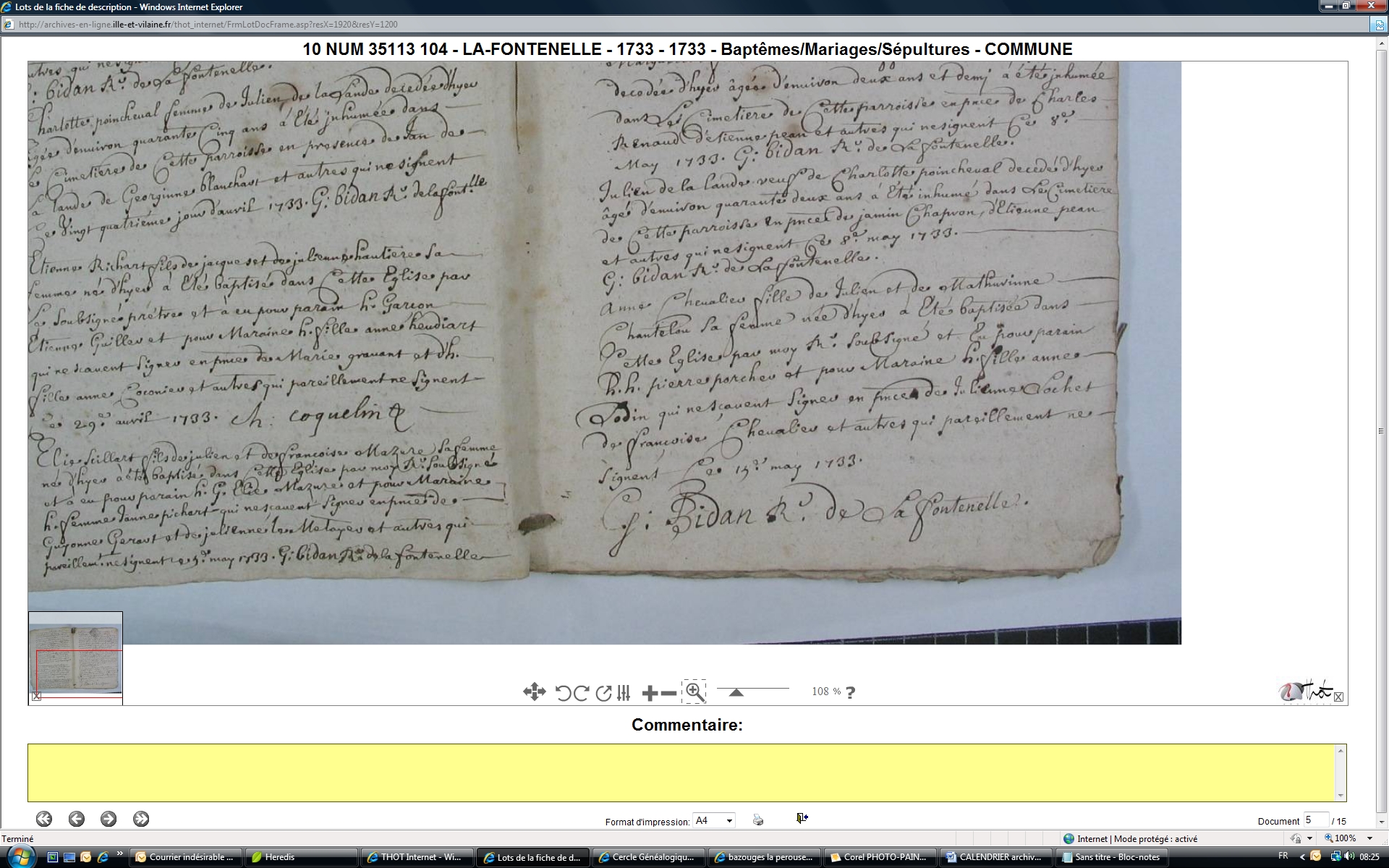Switch to the Heredis taskbar window
The width and height of the screenshot is (1389, 868).
pyautogui.click(x=302, y=857)
